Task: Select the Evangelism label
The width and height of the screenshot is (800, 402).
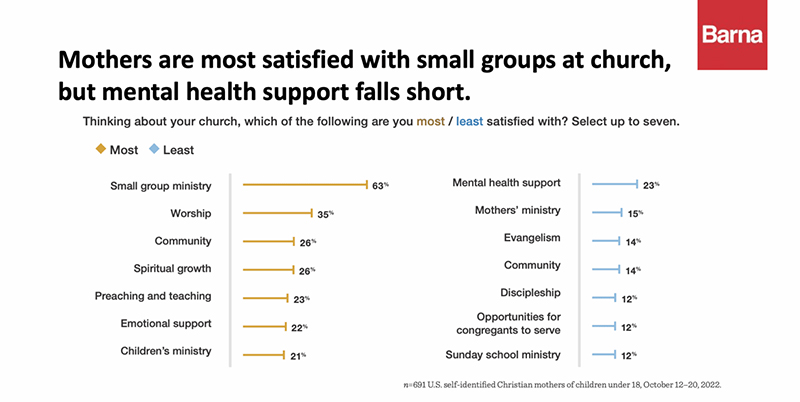Action: [533, 239]
